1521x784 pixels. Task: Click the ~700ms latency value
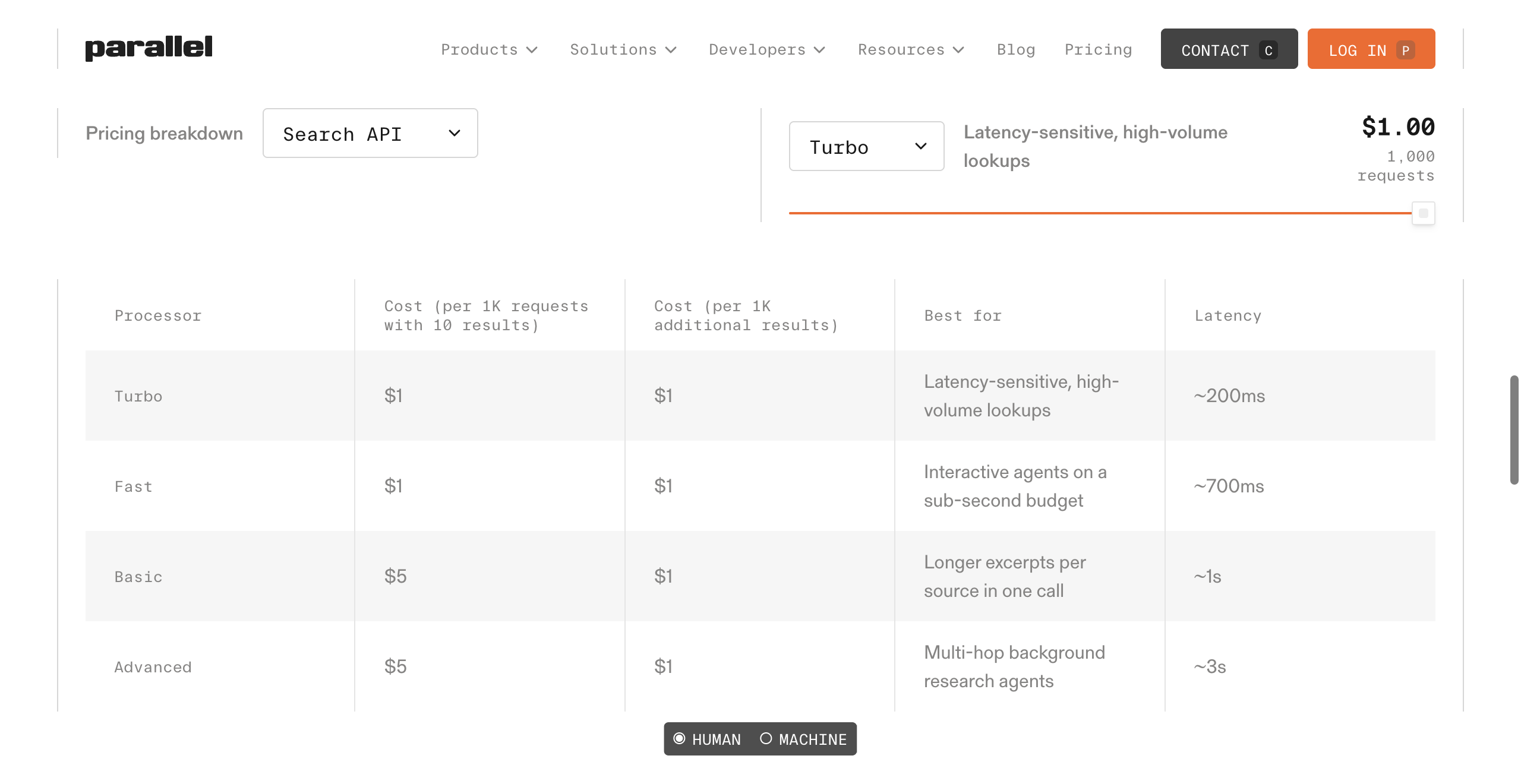pyautogui.click(x=1229, y=486)
